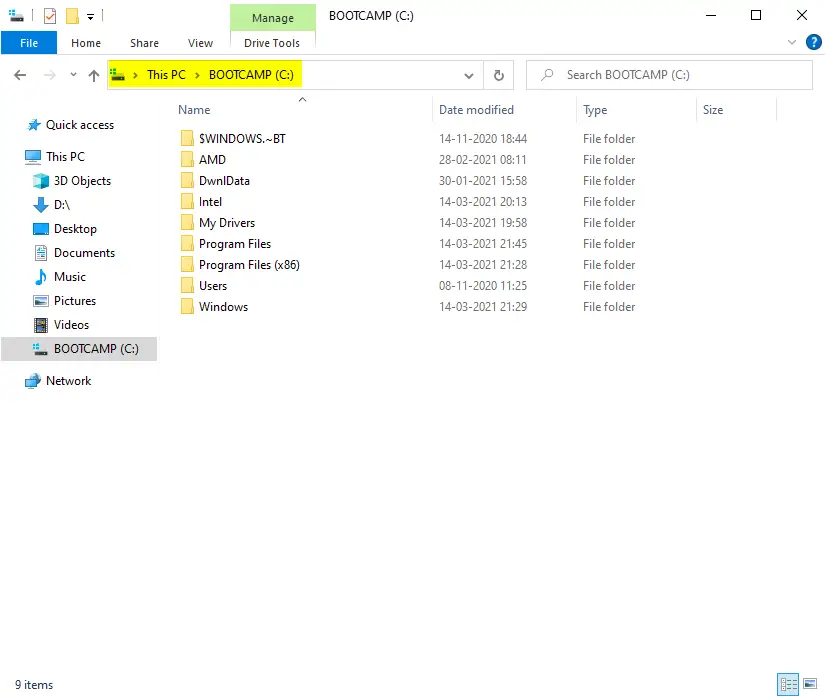Viewport: 826px width, 697px height.
Task: Open the Customize Quick Access Toolbar dropdown
Action: [x=91, y=17]
